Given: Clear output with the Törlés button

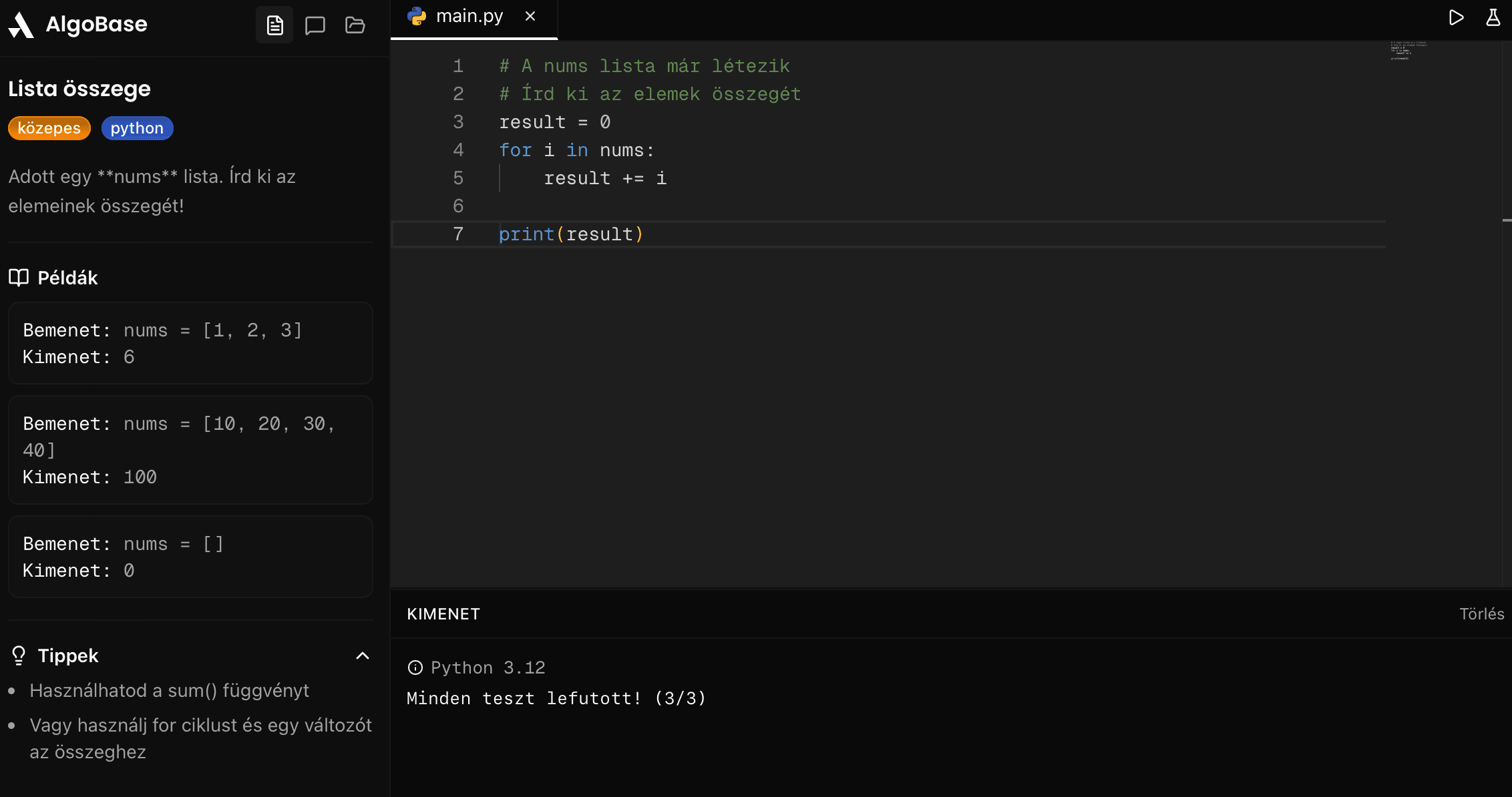Looking at the screenshot, I should pos(1483,613).
